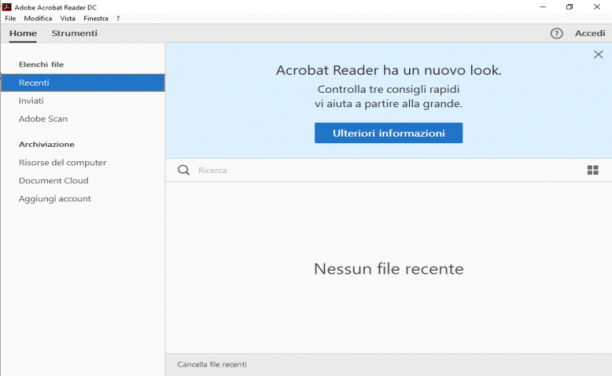Close the new look banner
Image resolution: width=612 pixels, height=376 pixels.
pyautogui.click(x=598, y=54)
